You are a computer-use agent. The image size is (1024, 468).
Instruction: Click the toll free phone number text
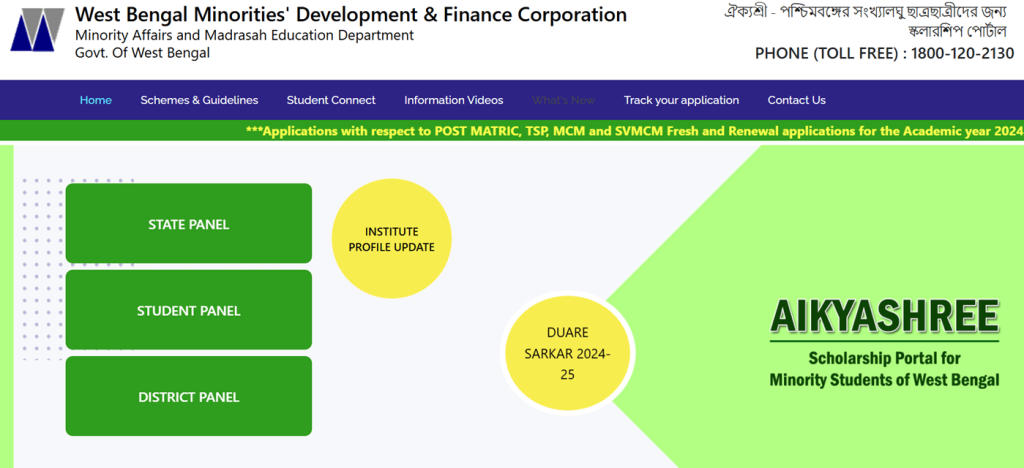point(884,54)
